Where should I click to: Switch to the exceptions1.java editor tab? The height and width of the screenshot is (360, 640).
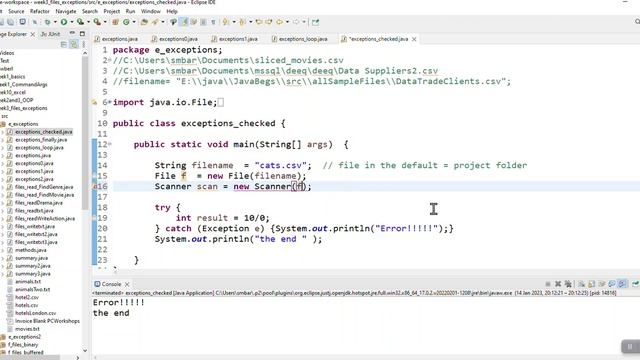[x=235, y=39]
